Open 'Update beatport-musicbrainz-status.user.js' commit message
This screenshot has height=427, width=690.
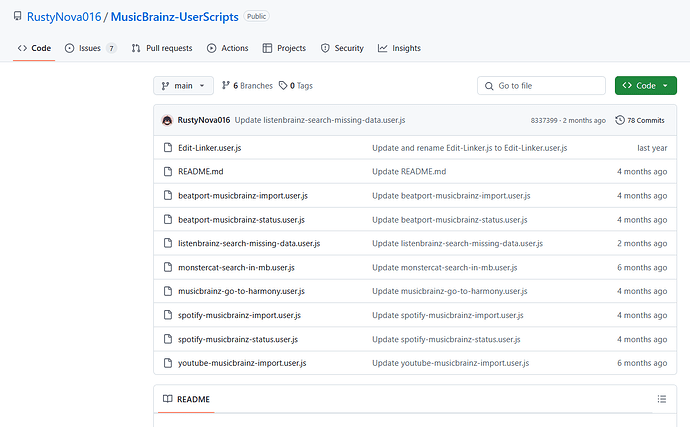(x=450, y=220)
